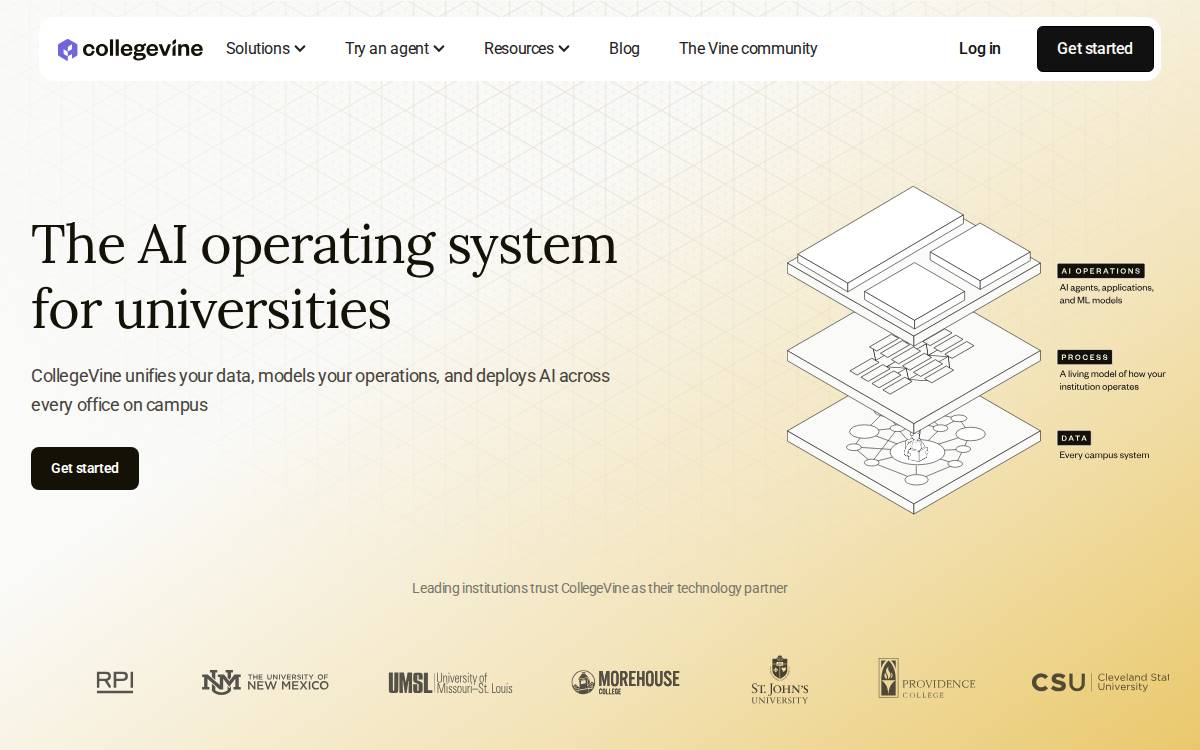Screen dimensions: 1200x750
Task: Click the University of New Mexico logo
Action: click(265, 682)
